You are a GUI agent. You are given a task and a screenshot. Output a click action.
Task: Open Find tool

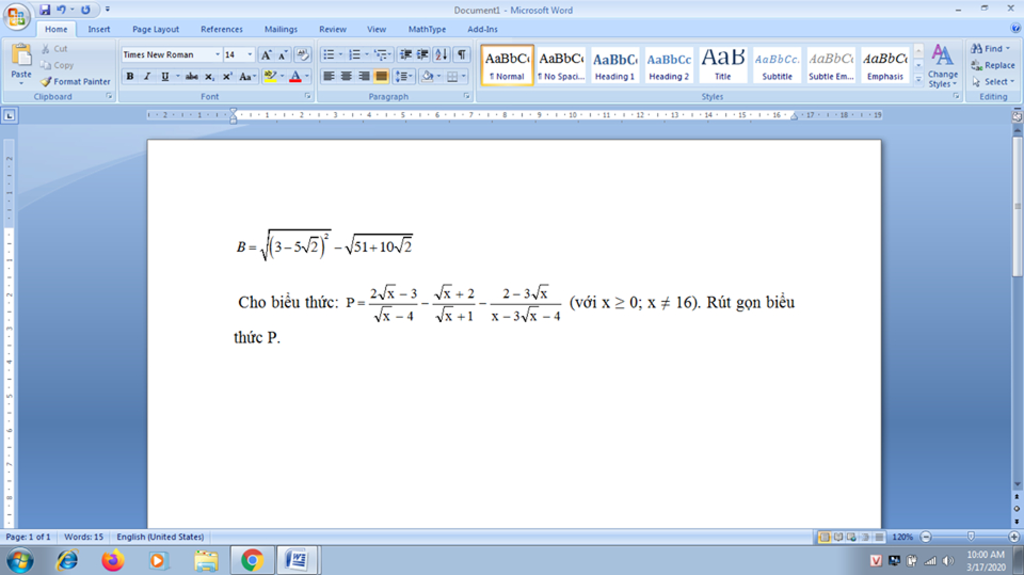point(990,48)
